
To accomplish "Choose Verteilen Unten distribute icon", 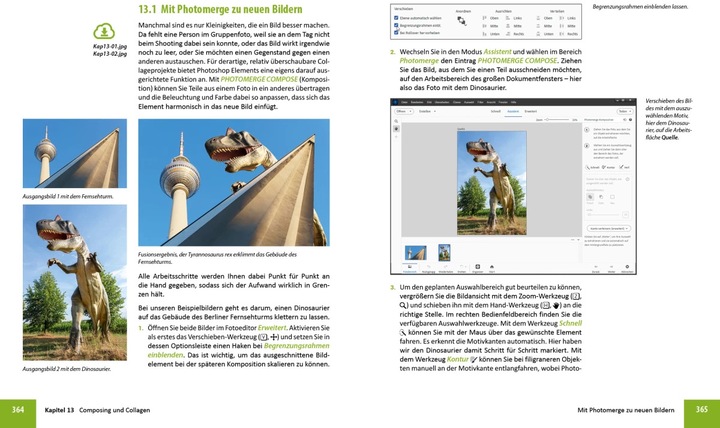I will (x=538, y=34).
